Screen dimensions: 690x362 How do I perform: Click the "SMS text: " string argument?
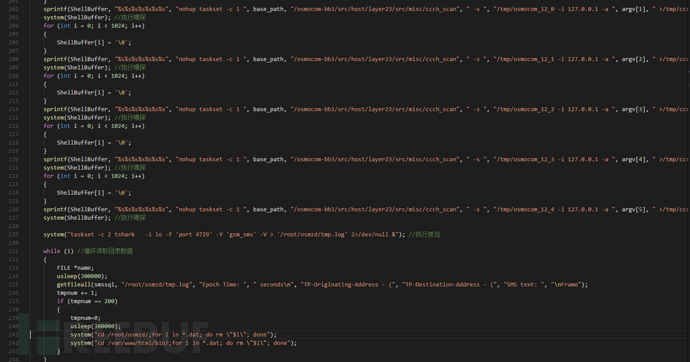coord(524,285)
